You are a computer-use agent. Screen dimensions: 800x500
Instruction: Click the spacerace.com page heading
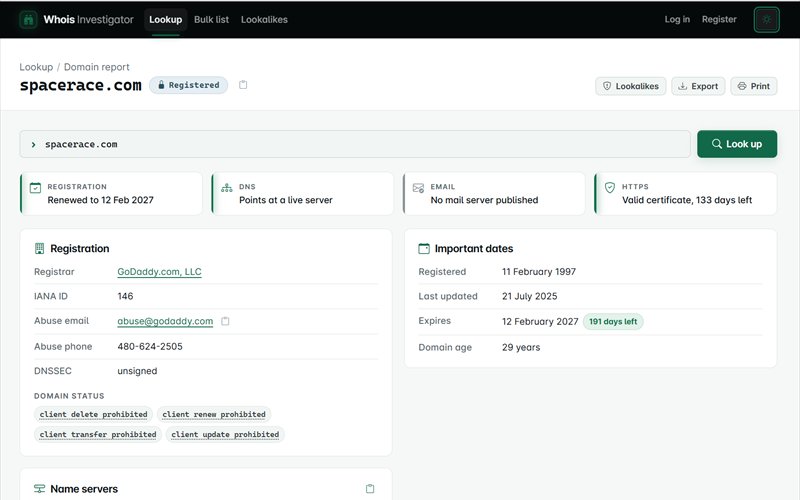[x=81, y=85]
